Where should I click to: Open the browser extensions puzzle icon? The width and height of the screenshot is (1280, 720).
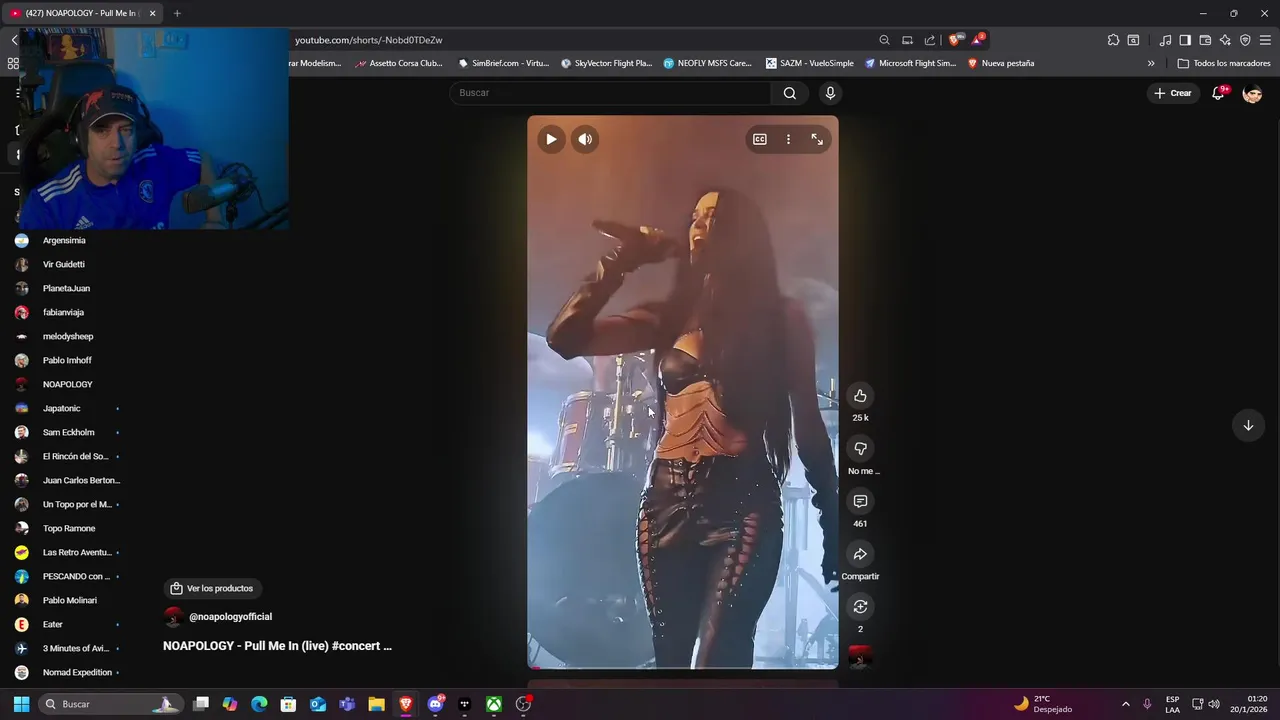pyautogui.click(x=1113, y=40)
